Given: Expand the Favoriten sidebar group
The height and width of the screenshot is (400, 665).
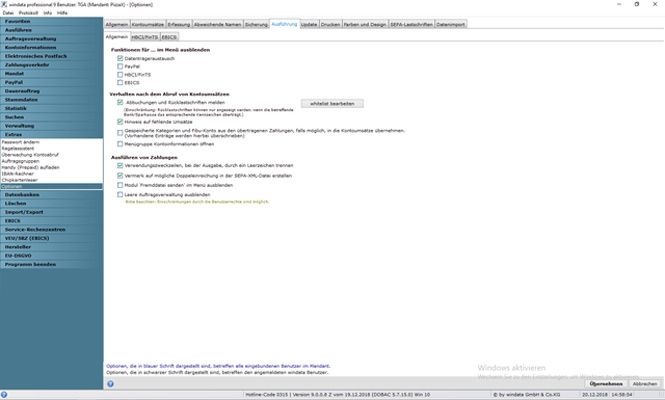Looking at the screenshot, I should [51, 21].
